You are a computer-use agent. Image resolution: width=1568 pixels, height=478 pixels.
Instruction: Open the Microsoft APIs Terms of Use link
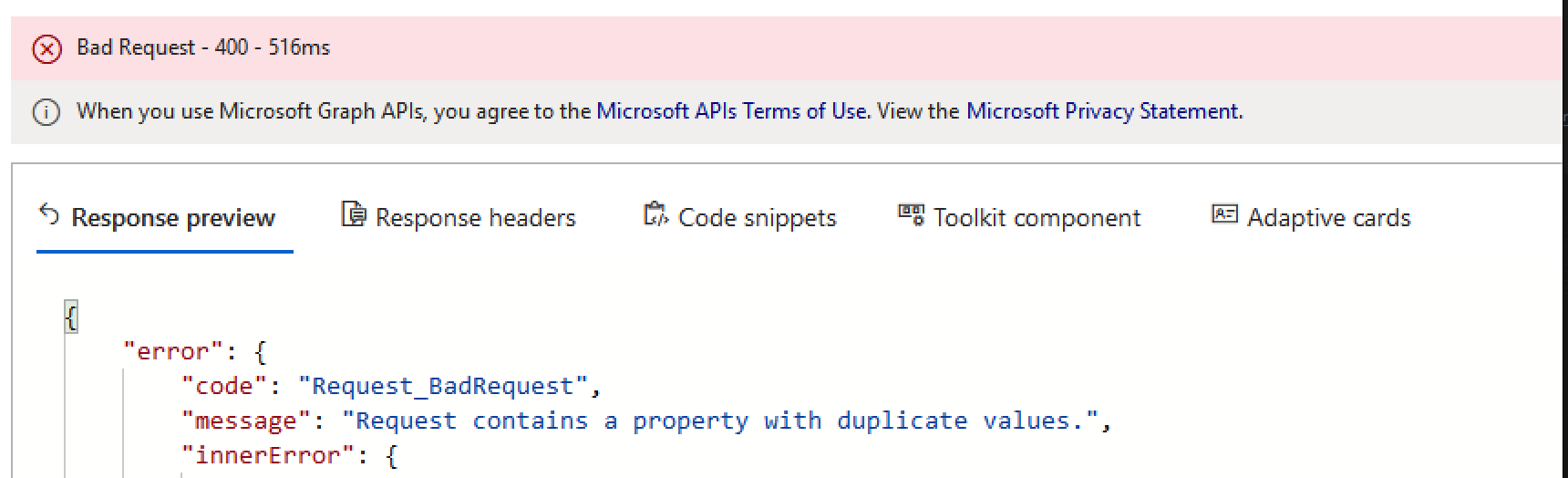click(x=731, y=111)
